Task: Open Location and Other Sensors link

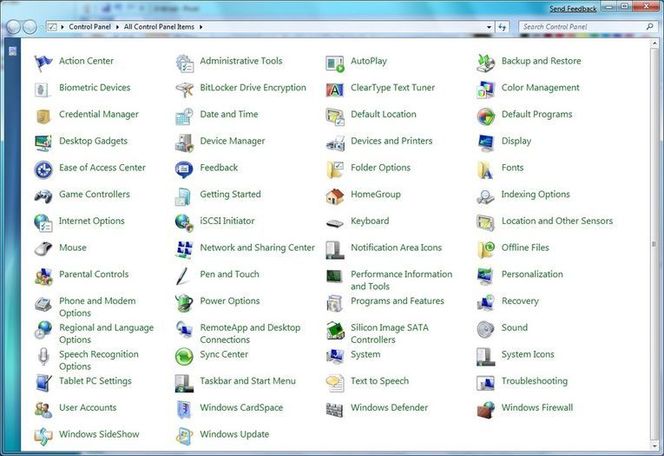Action: (x=557, y=221)
